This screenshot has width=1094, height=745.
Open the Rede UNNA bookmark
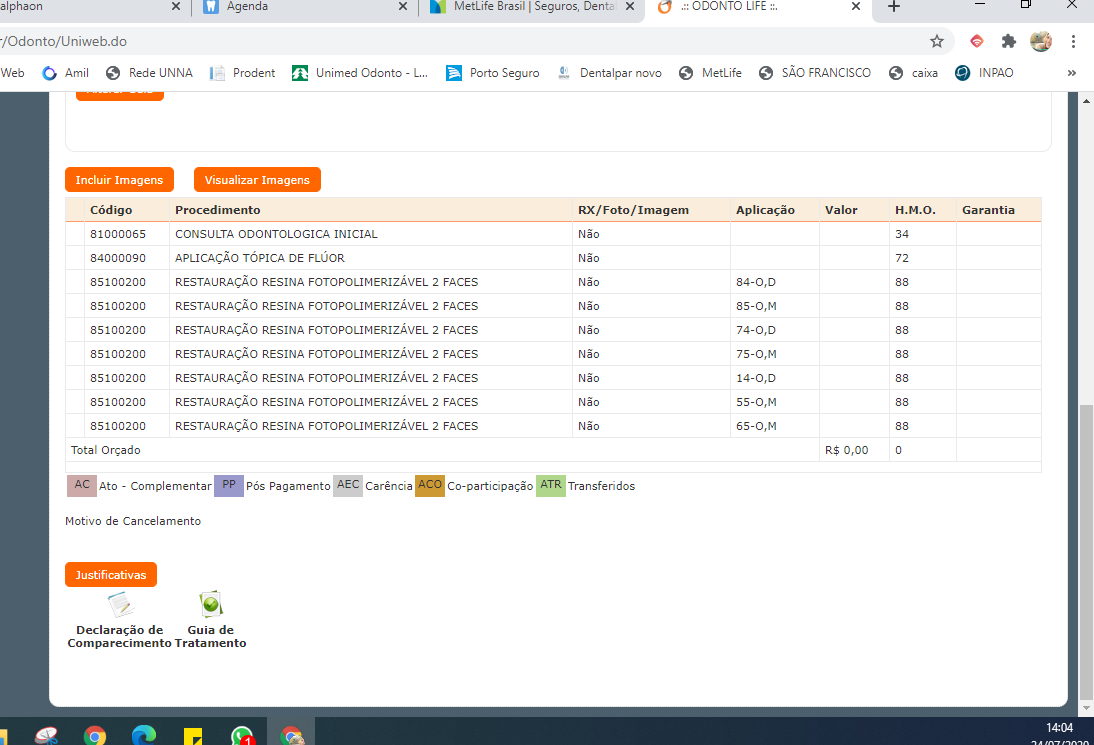pyautogui.click(x=149, y=73)
